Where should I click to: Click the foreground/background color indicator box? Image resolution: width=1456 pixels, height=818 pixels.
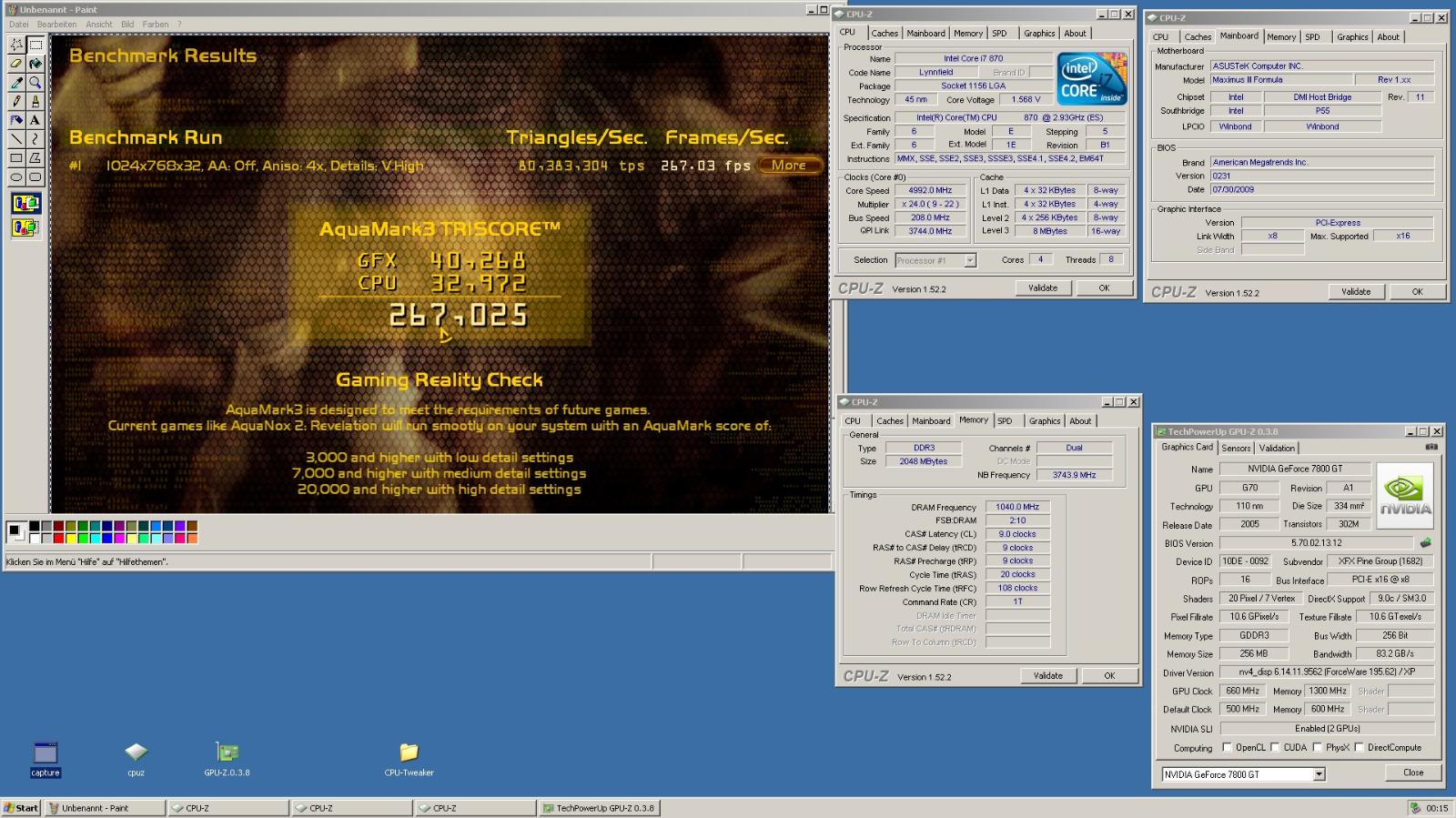tap(16, 531)
